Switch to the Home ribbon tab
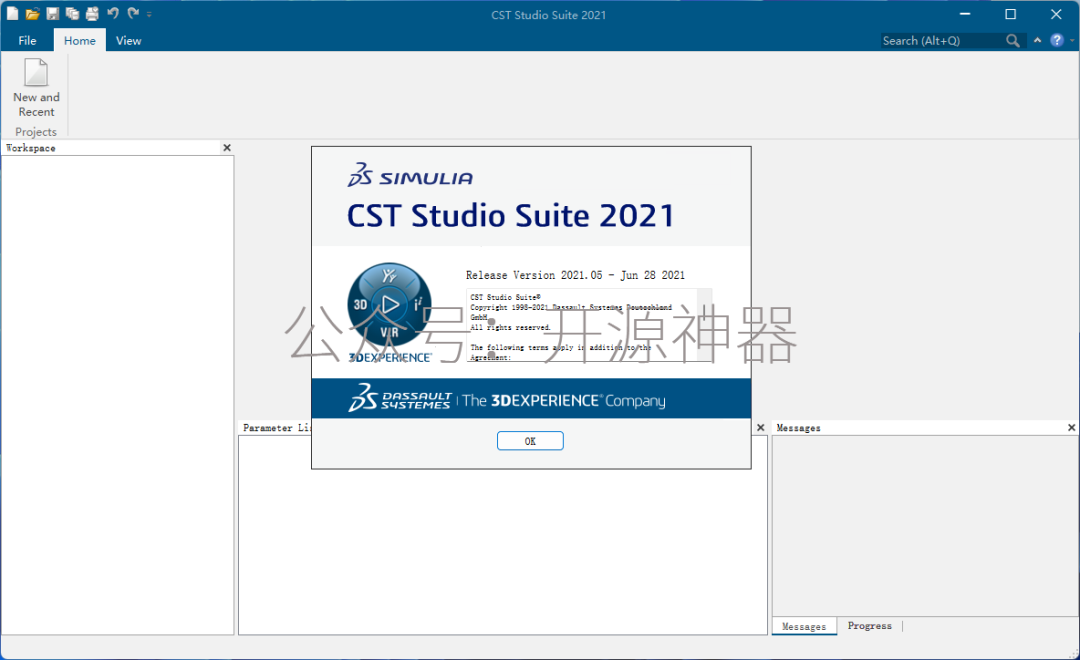Viewport: 1080px width, 660px height. click(x=80, y=41)
